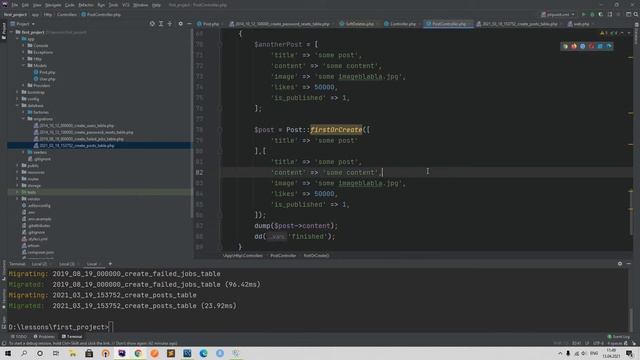Open the notification center icon
Screen dimensions: 640x360
(629, 353)
